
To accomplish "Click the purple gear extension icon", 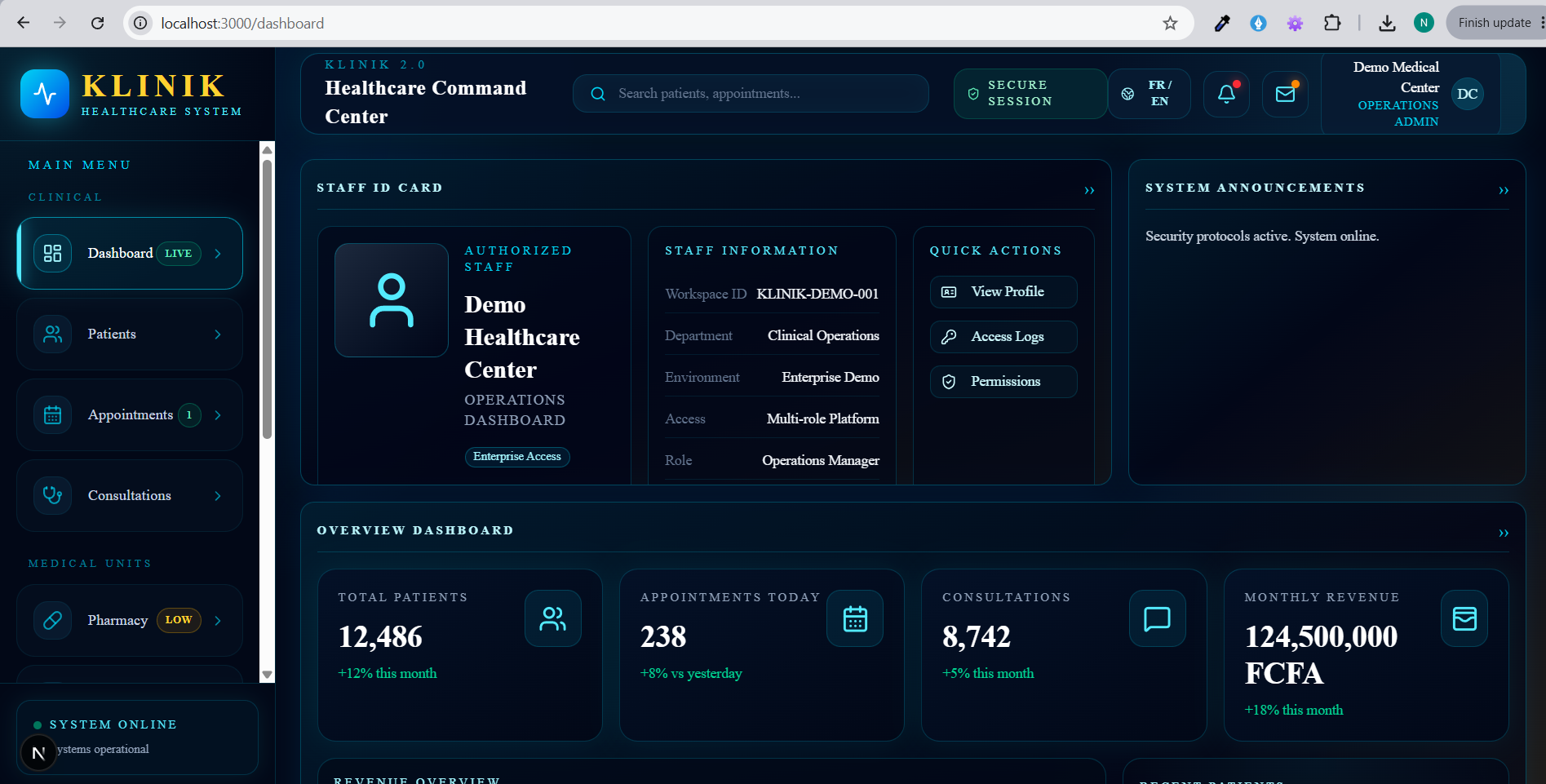I will 1295,23.
